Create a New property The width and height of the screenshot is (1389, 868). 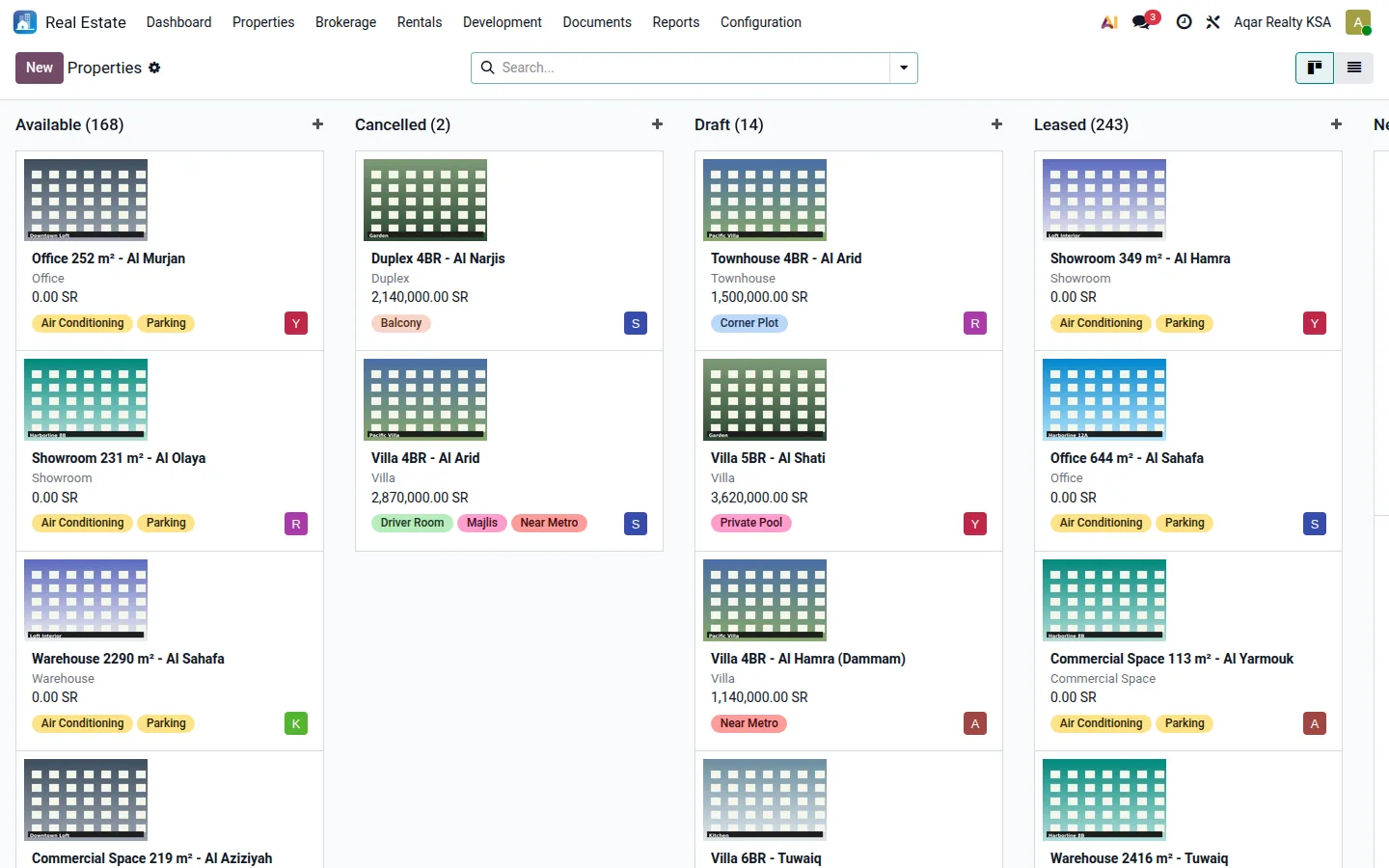pyautogui.click(x=40, y=68)
